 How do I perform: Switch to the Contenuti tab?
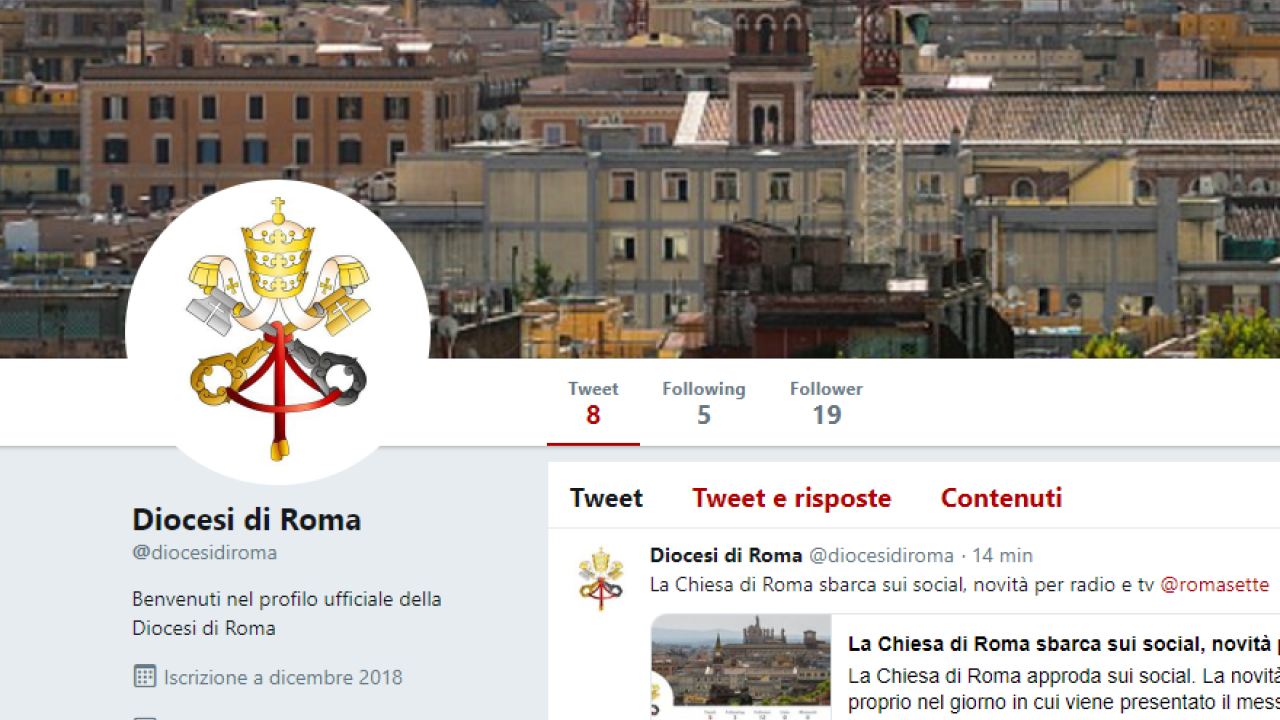(1001, 498)
